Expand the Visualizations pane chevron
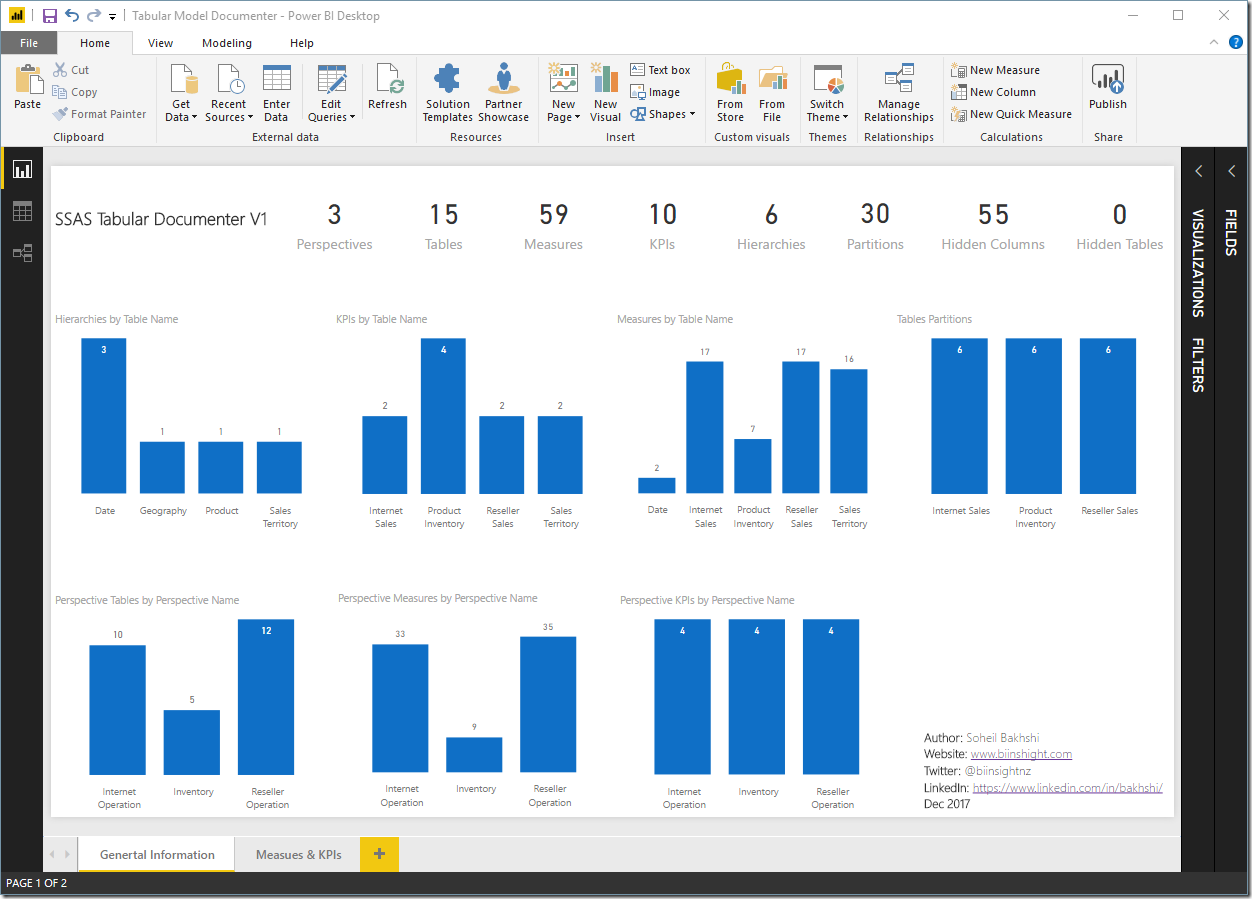Screen dimensions: 1252x899 click(1198, 171)
